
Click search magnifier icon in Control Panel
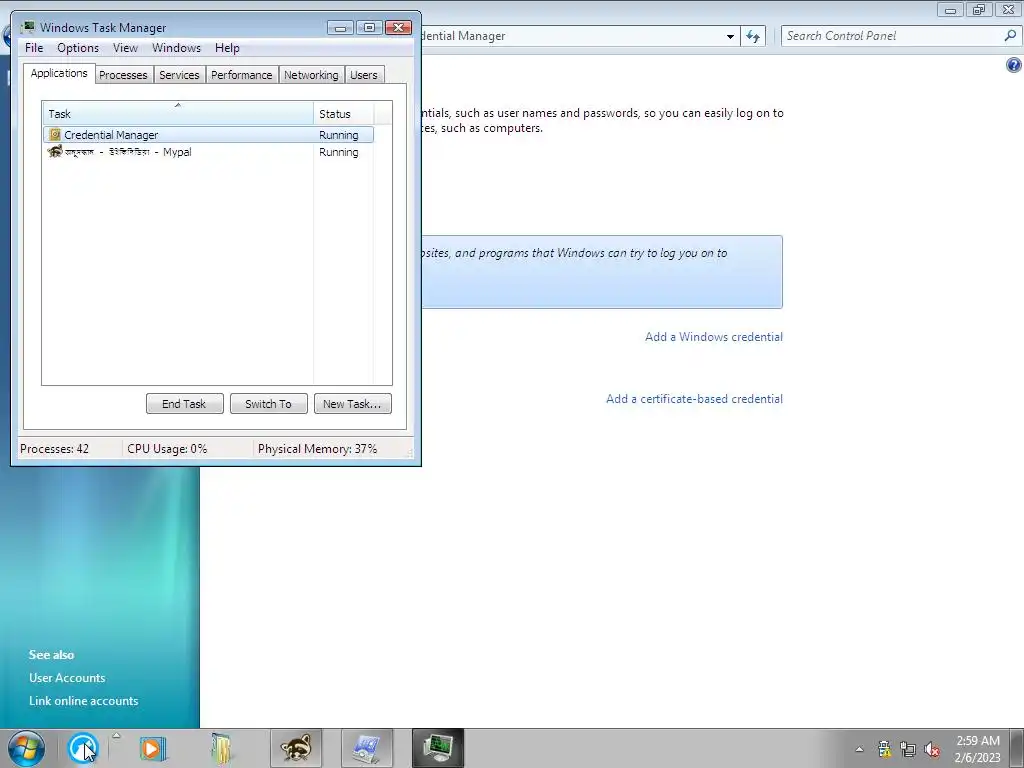tap(1010, 36)
